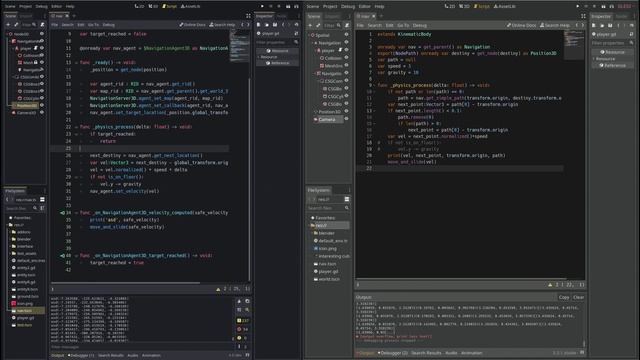Save resource icon in left window's Inspector
640x360 pixels.
[x=275, y=25]
